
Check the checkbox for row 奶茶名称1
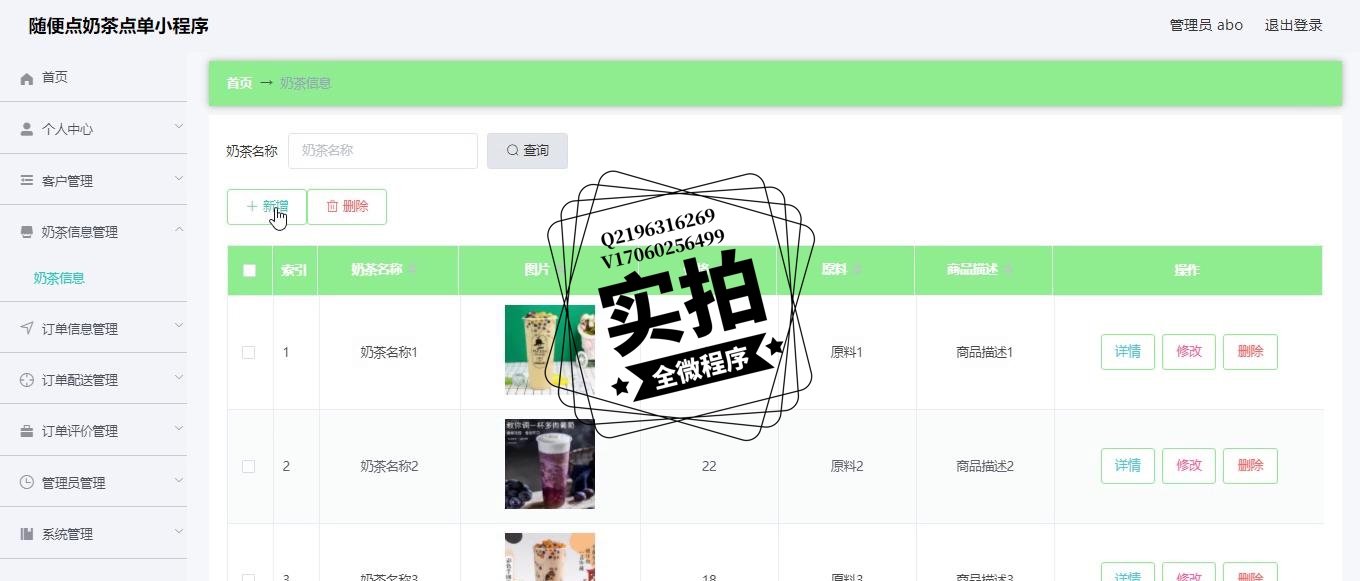pos(248,352)
